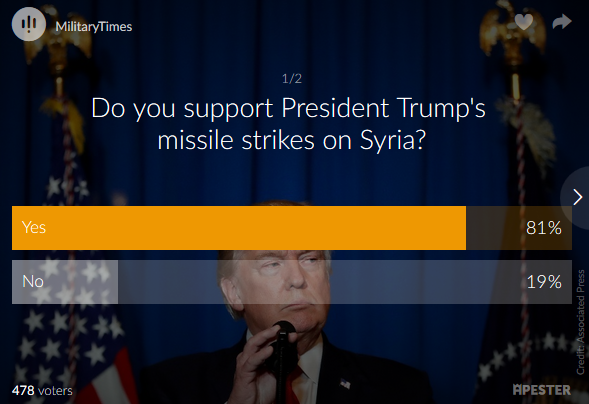
Task: Click the orange filled Yes progress bar
Action: tap(239, 228)
